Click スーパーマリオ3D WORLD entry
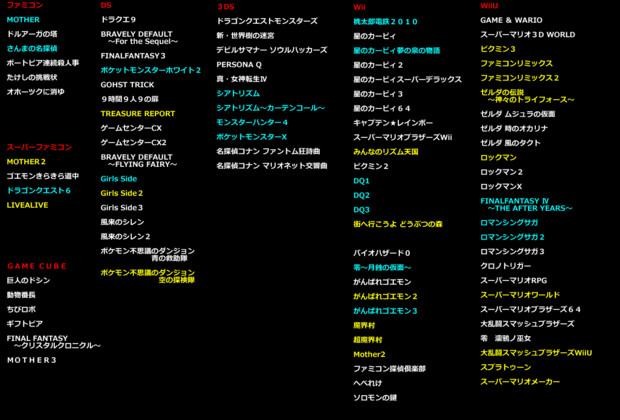This screenshot has width=620, height=420. pos(528,35)
